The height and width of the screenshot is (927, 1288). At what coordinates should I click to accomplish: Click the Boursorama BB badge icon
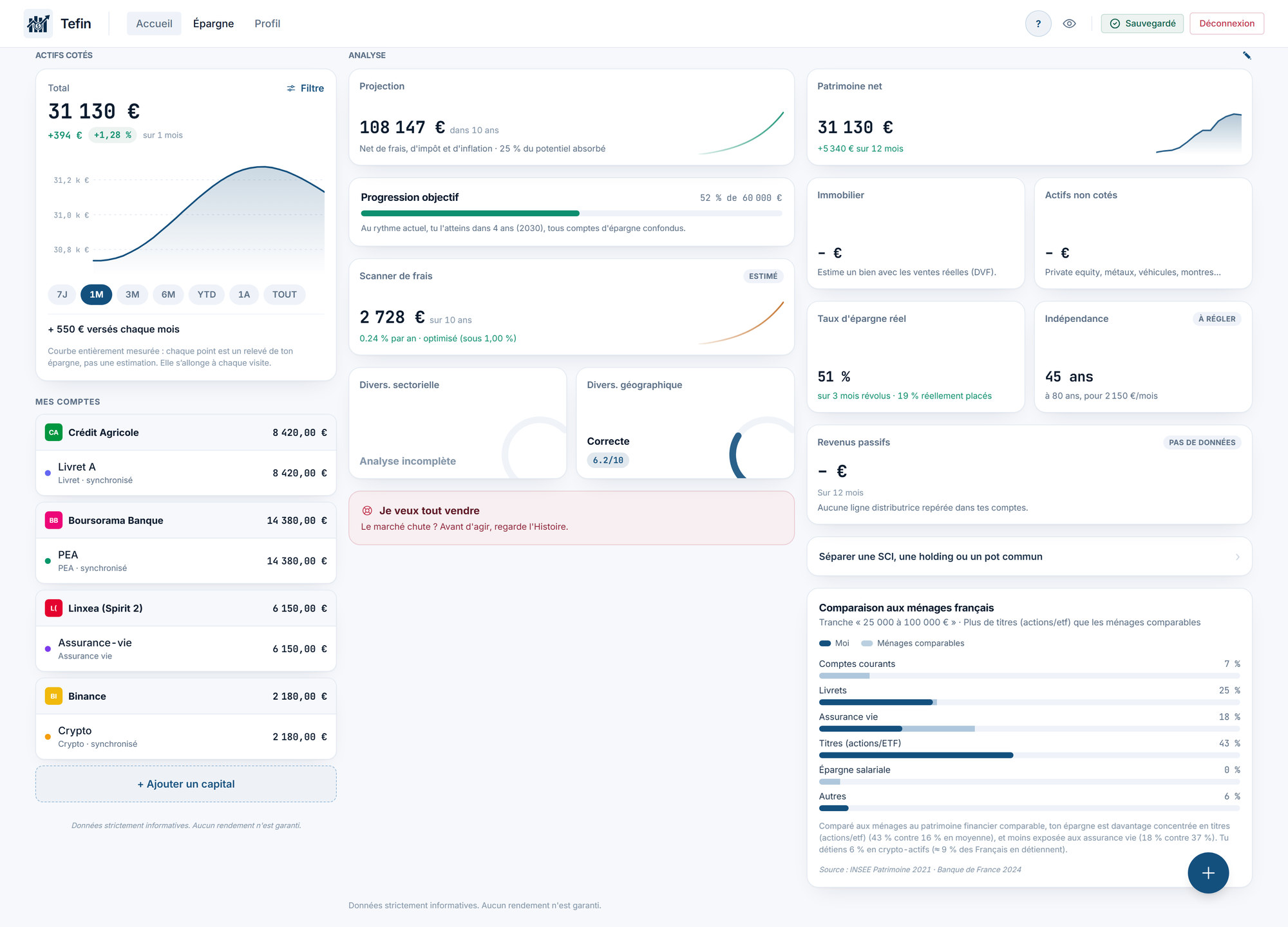click(53, 520)
